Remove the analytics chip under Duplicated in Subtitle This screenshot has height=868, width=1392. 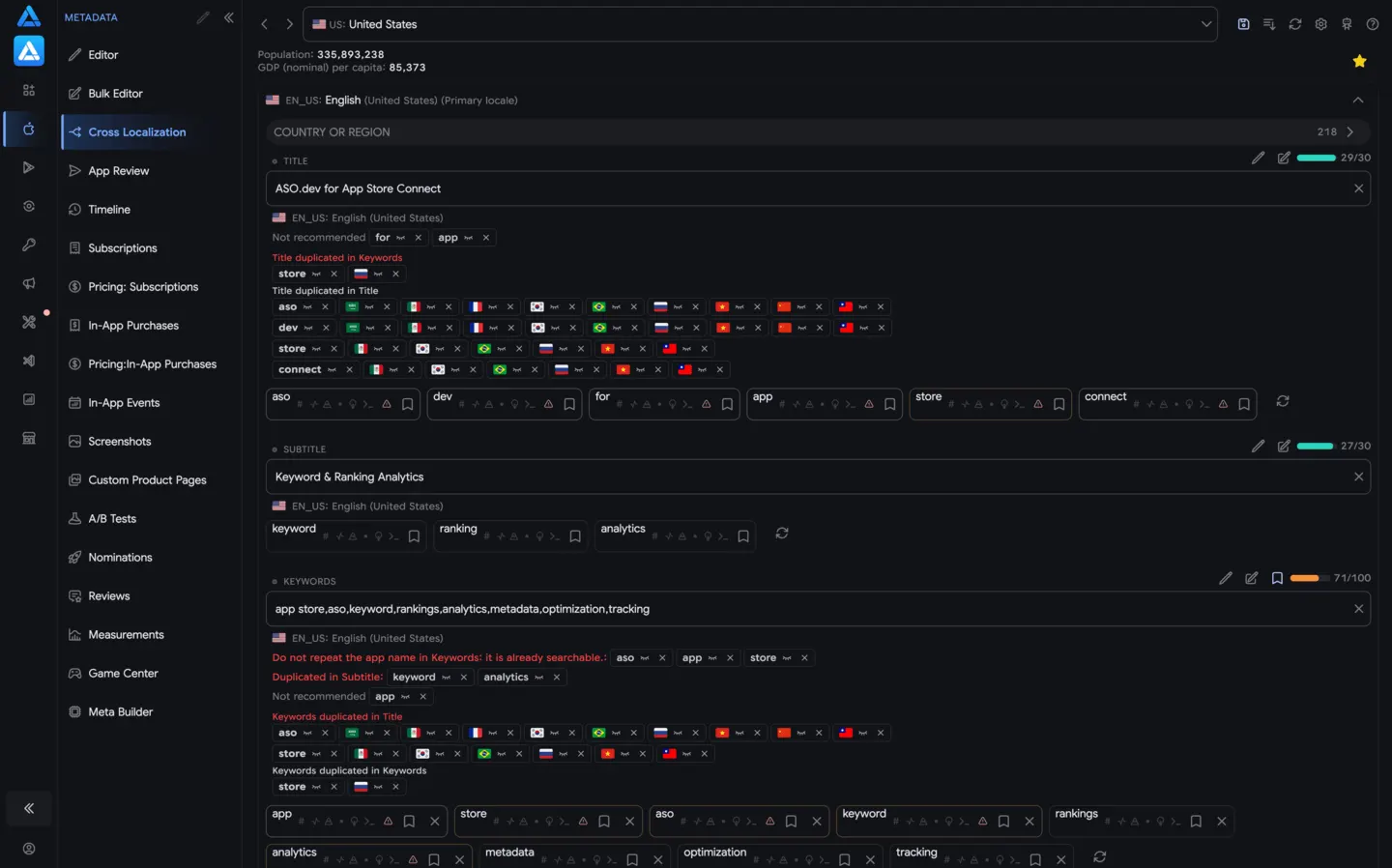tap(556, 678)
